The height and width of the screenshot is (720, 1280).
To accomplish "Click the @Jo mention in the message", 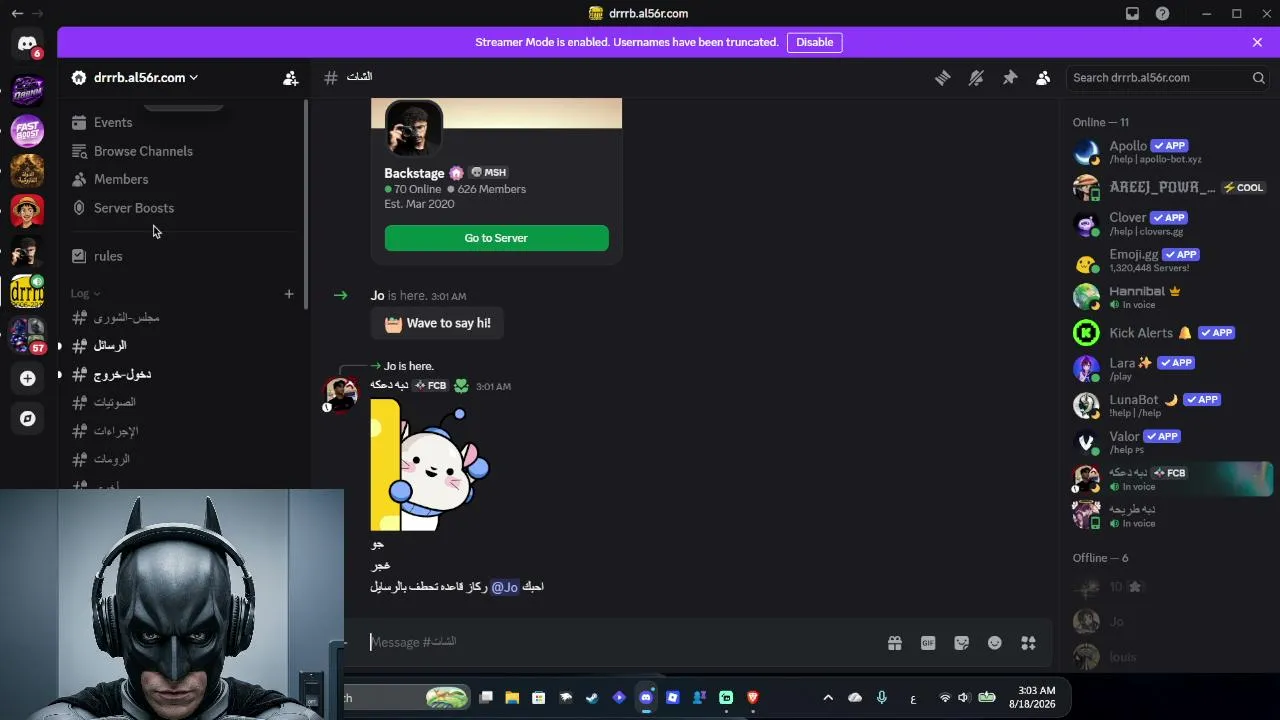I will pos(505,587).
